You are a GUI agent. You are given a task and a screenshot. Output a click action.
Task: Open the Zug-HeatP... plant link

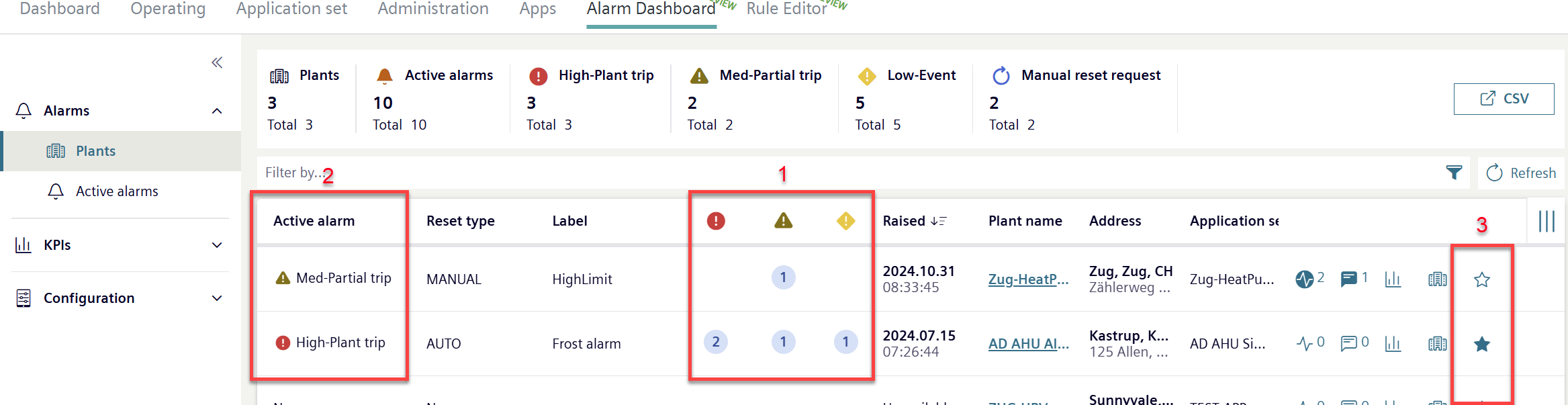pos(1028,279)
